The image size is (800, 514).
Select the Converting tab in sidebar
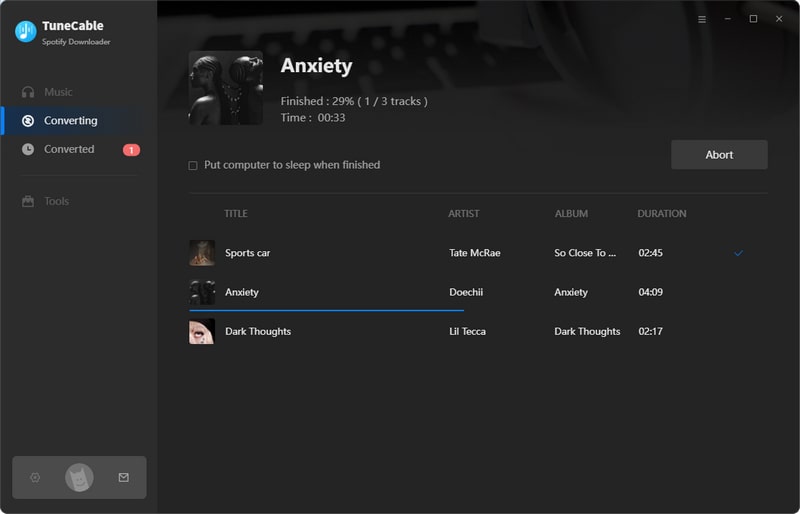click(79, 120)
